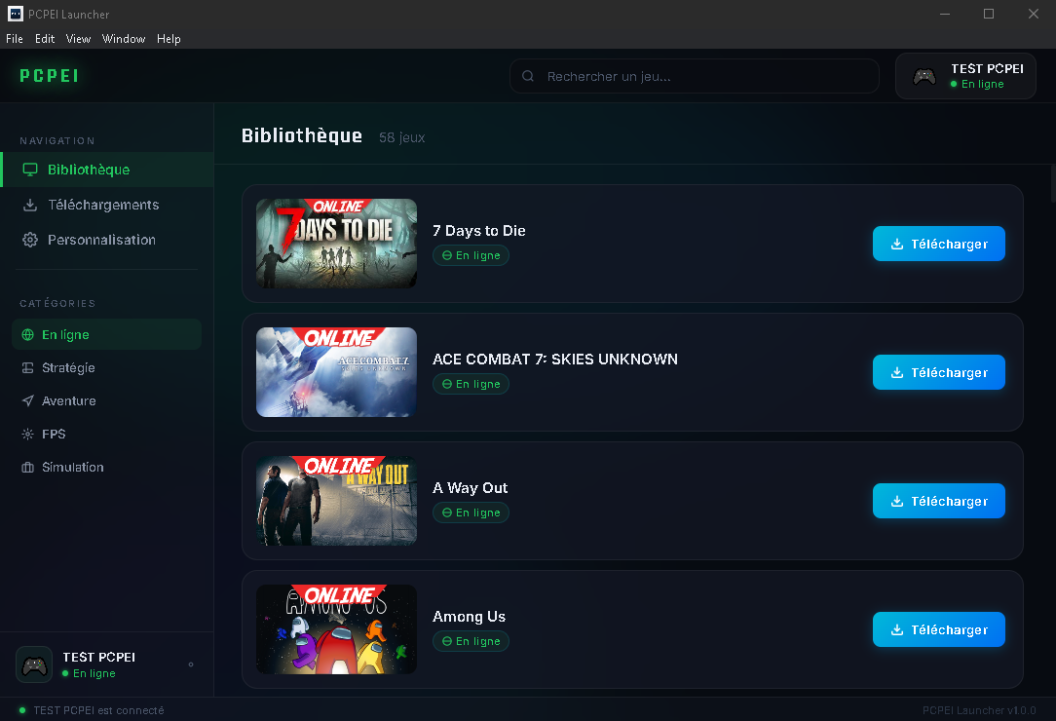This screenshot has height=721, width=1056.
Task: Click the Bibliothèque page heading
Action: tap(302, 136)
